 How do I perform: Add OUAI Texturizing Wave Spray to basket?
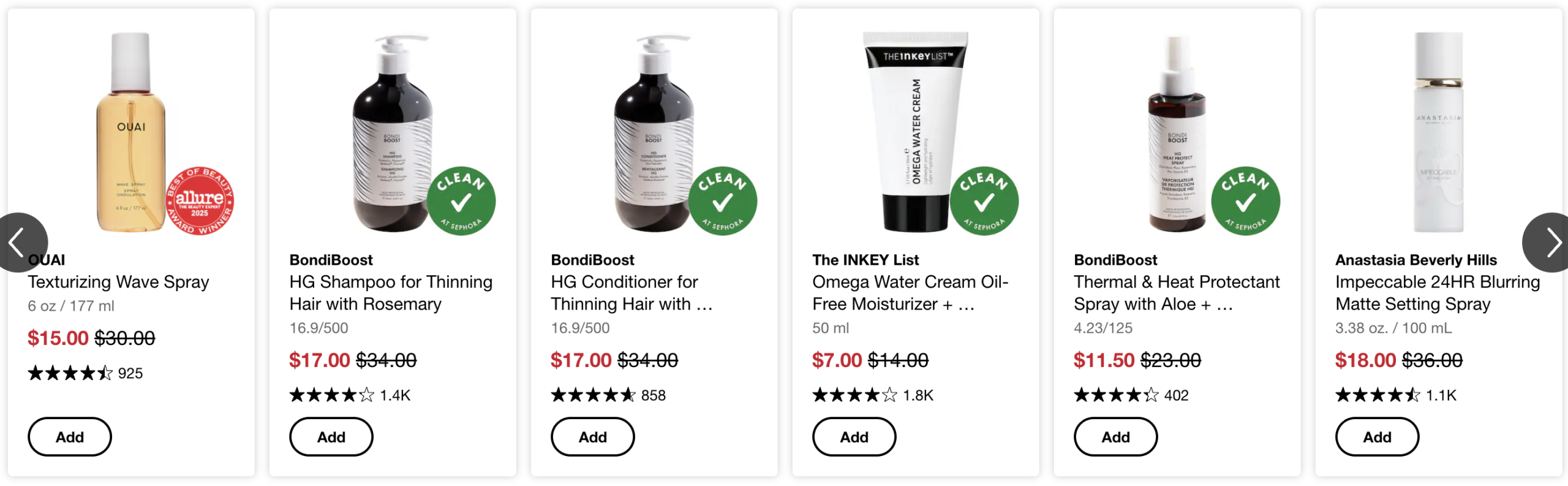coord(70,437)
